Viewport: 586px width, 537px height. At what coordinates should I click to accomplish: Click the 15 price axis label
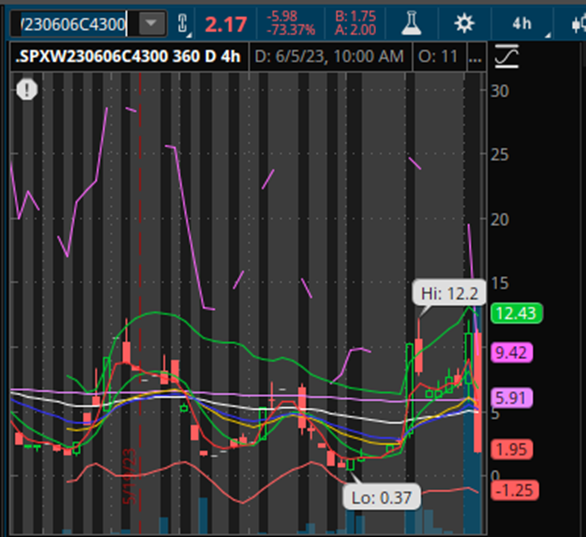pos(500,284)
